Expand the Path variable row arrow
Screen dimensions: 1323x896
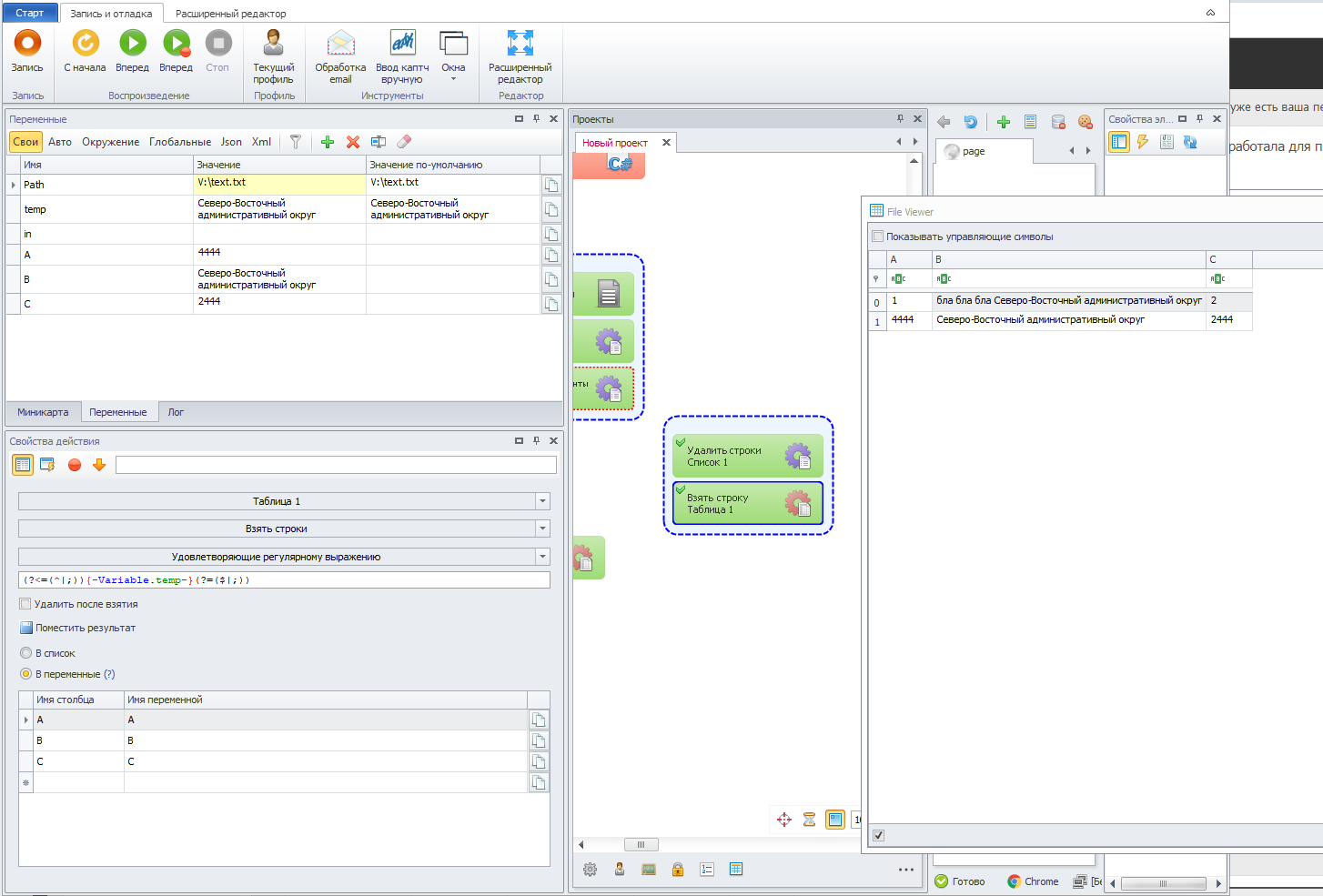tap(13, 185)
